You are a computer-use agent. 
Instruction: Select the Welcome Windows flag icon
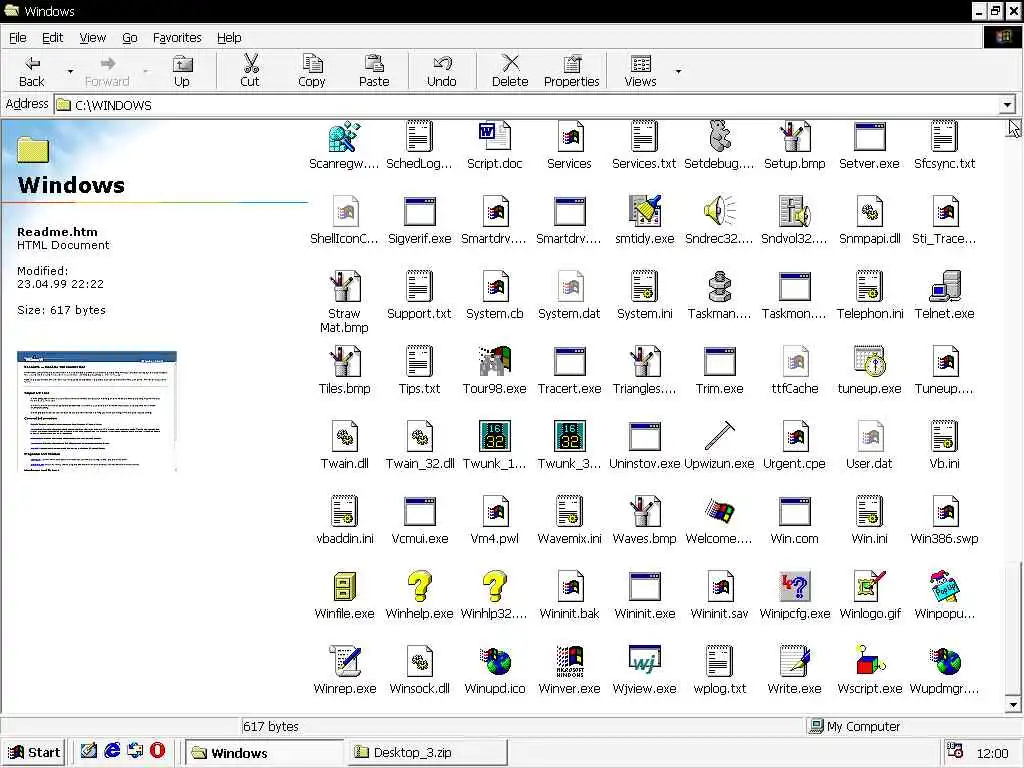tap(720, 511)
